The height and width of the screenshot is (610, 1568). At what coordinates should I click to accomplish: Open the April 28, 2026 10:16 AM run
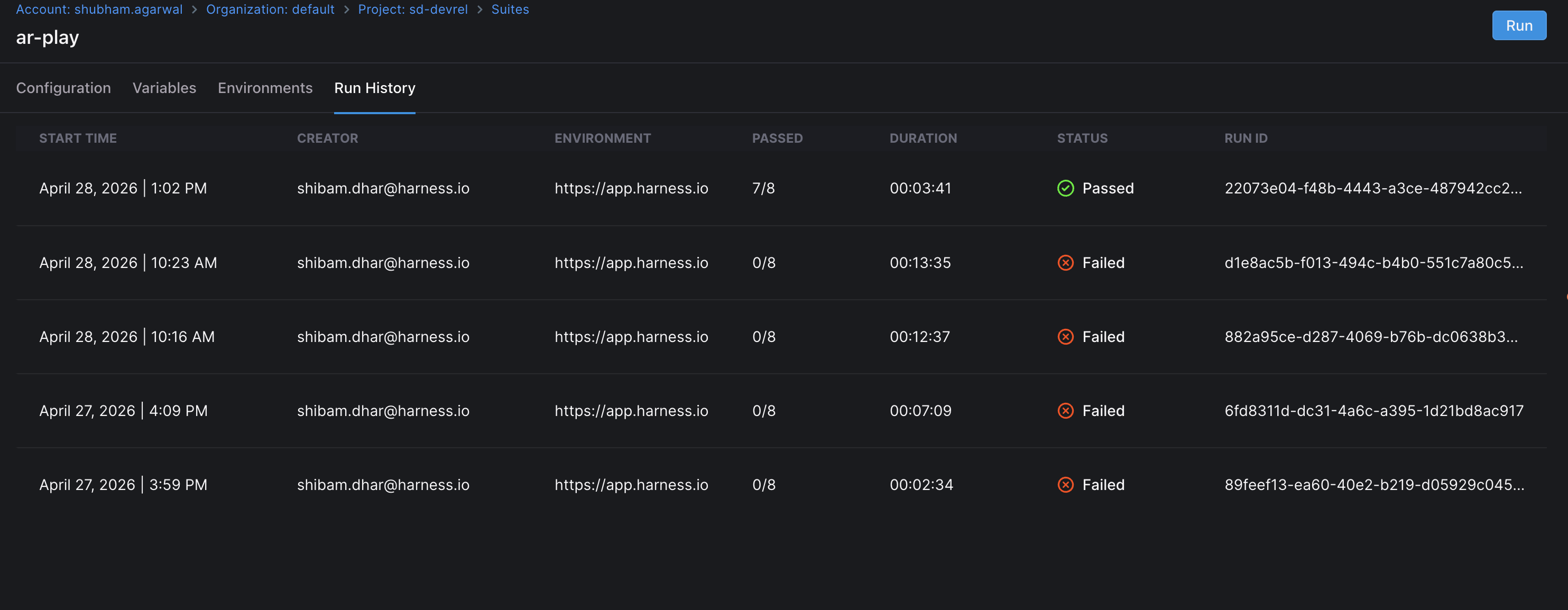(x=781, y=337)
